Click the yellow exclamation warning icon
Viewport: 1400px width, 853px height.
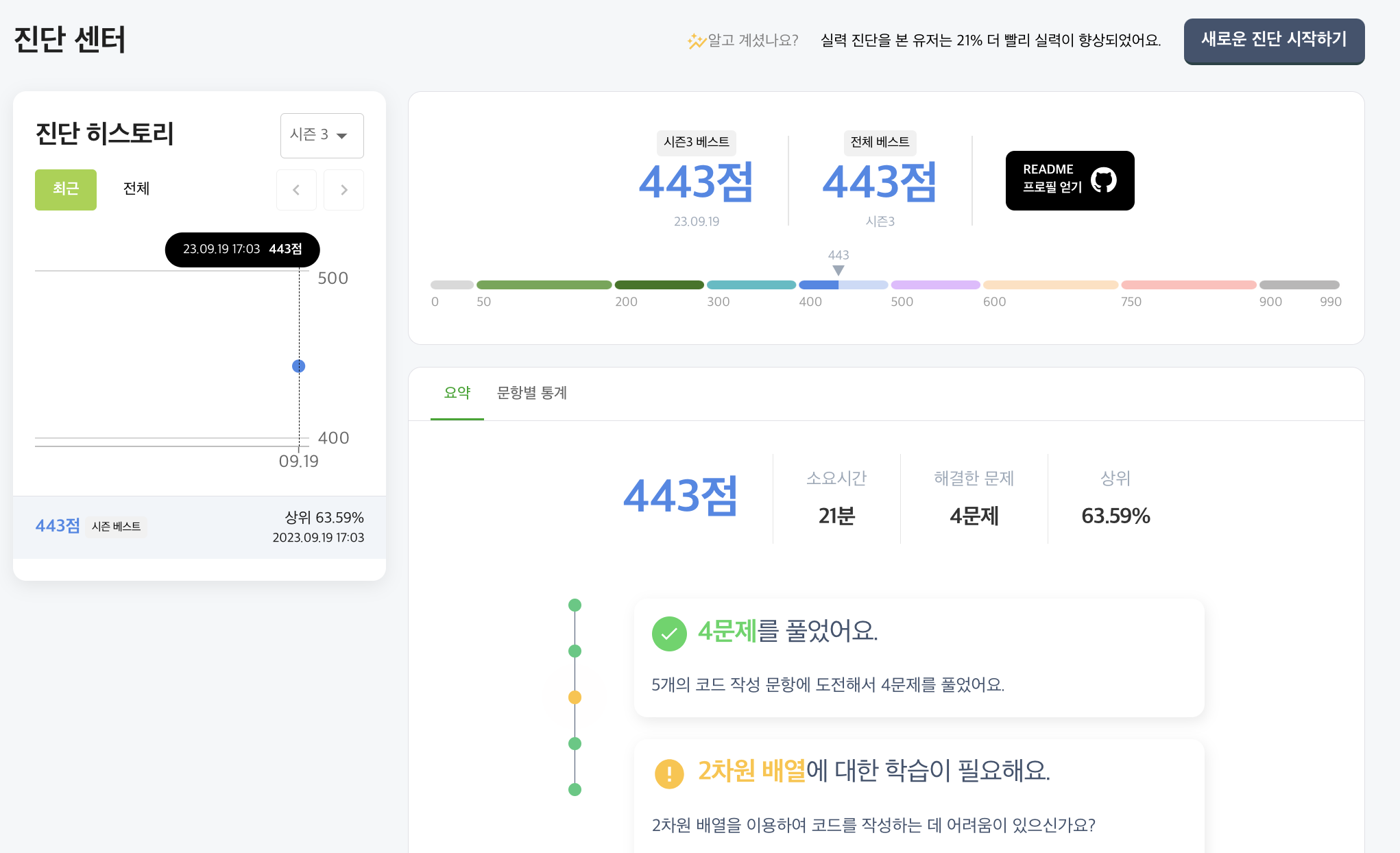[669, 773]
